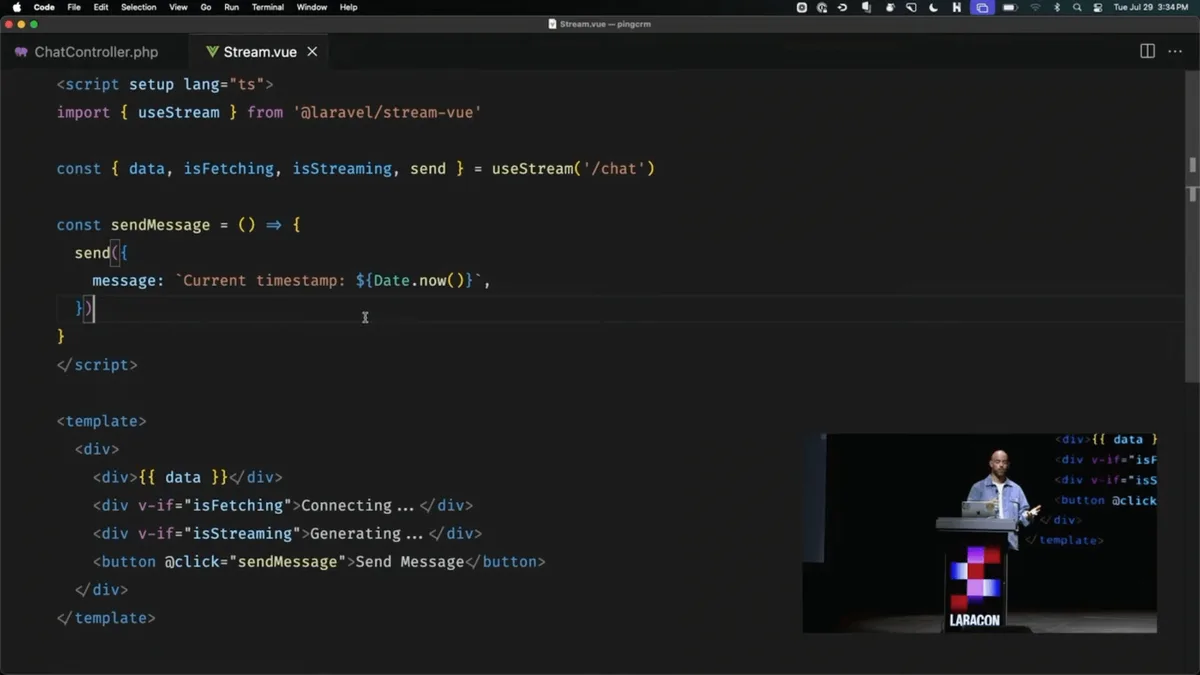Viewport: 1200px width, 675px height.
Task: Open Spotlight search magnifier icon
Action: click(1077, 7)
